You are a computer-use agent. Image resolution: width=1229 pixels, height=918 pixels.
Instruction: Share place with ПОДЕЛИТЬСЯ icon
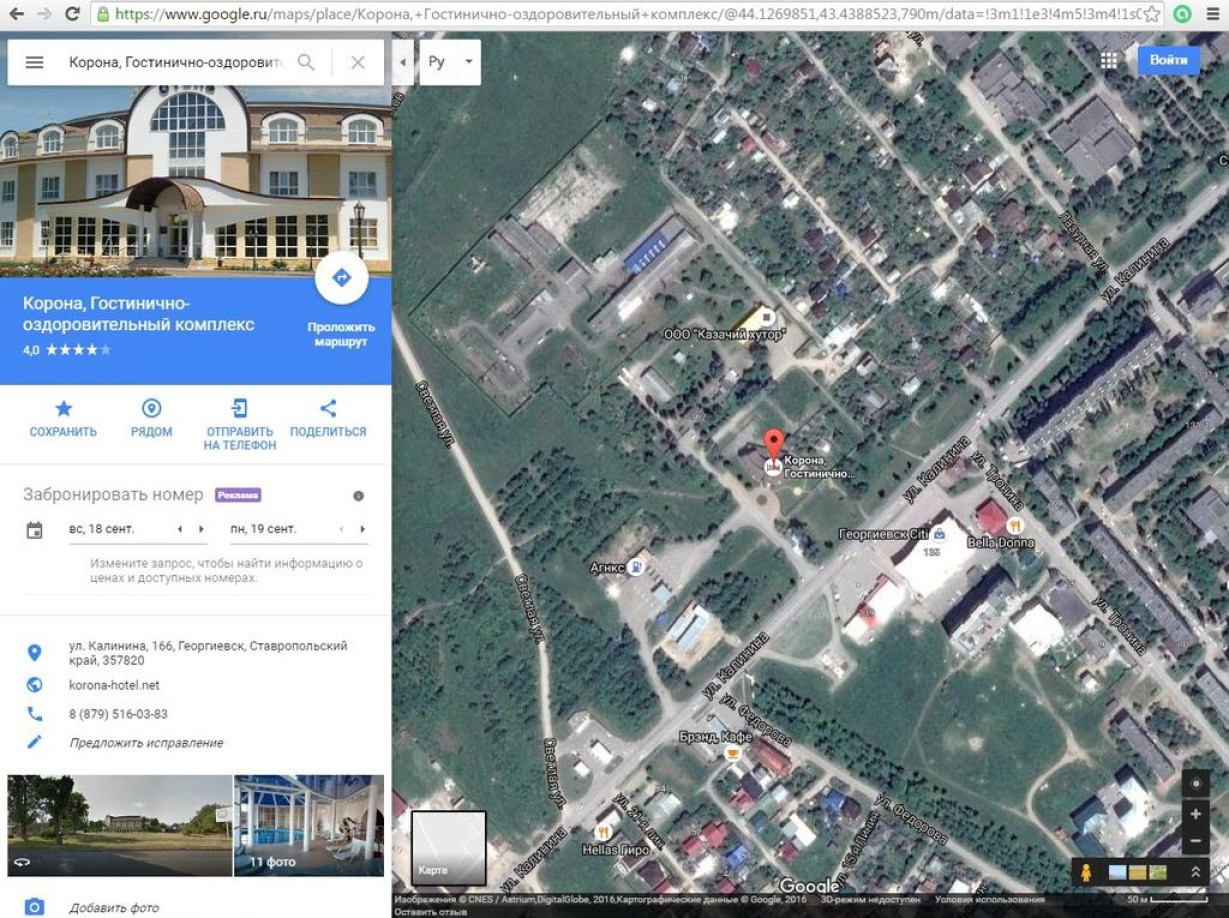(x=328, y=419)
